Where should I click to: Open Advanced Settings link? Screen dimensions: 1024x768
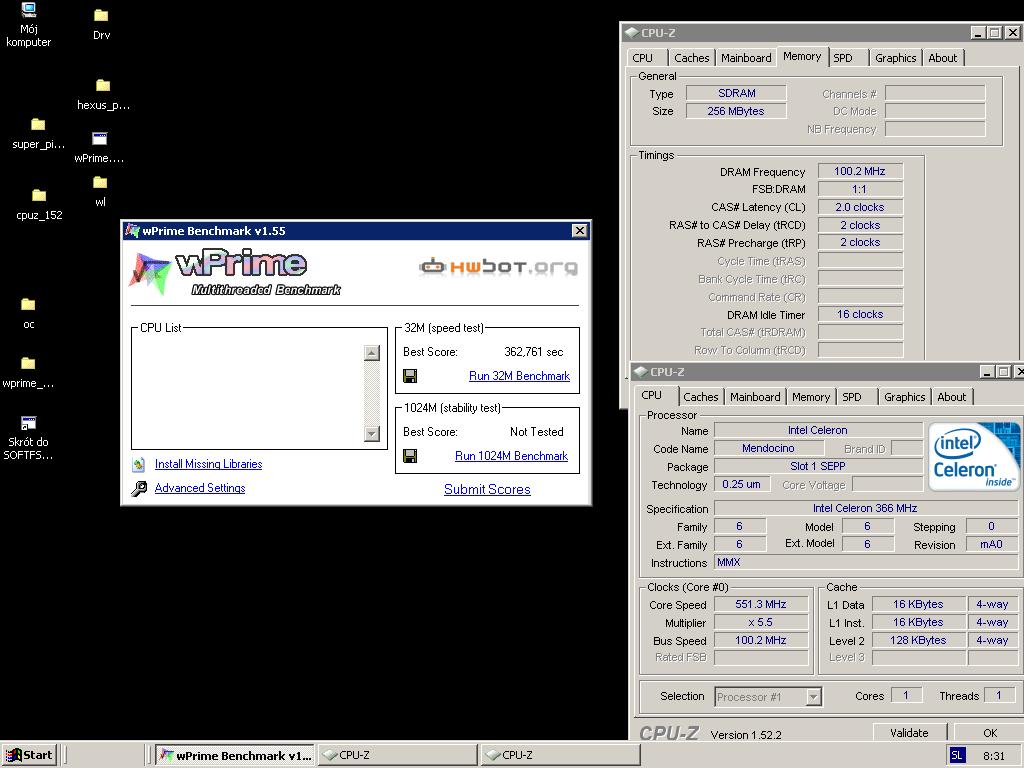pyautogui.click(x=200, y=488)
